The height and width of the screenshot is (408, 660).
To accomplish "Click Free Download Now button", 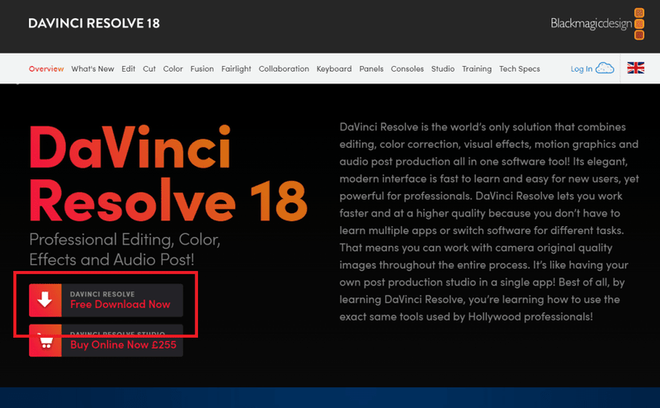I will (x=106, y=300).
